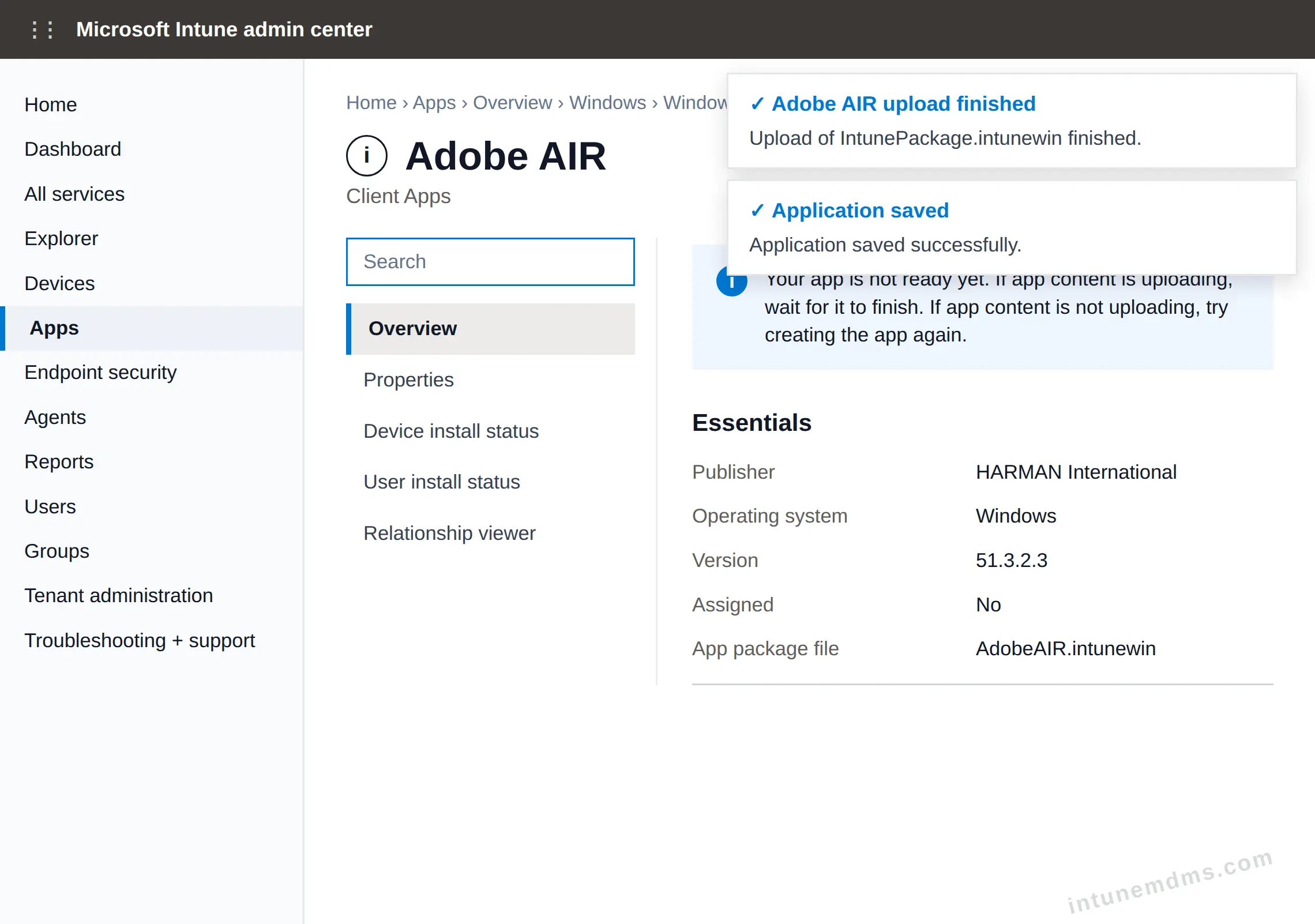Click the Assigned field label

732,604
